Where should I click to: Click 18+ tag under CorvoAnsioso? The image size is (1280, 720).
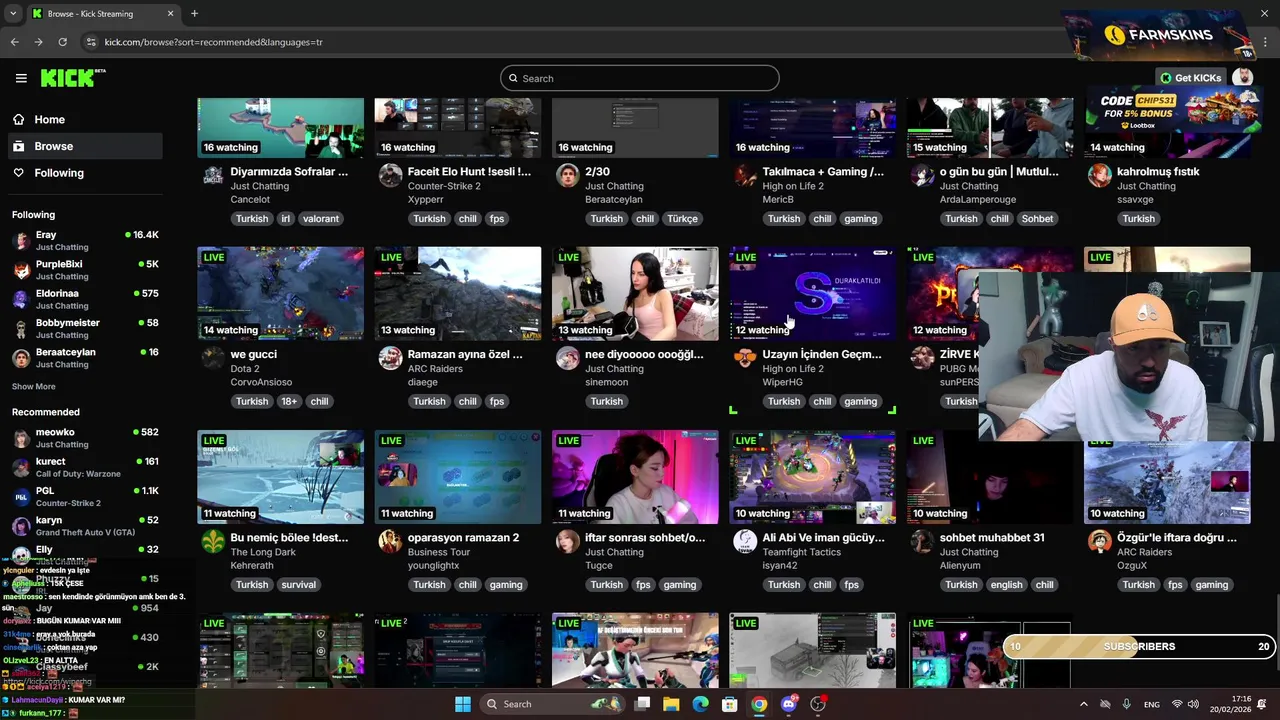pyautogui.click(x=289, y=401)
